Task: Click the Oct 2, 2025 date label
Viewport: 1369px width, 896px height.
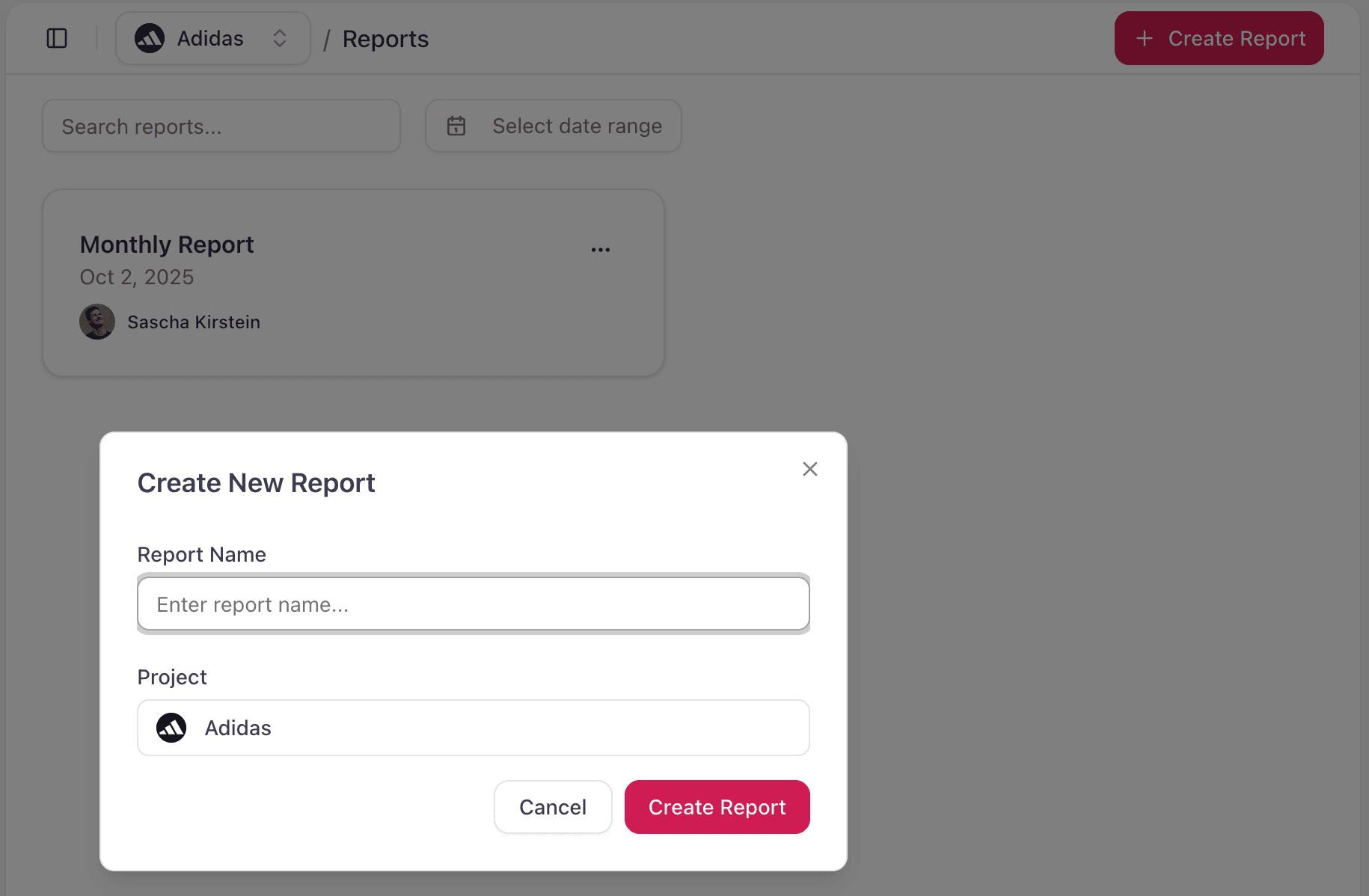Action: point(137,277)
